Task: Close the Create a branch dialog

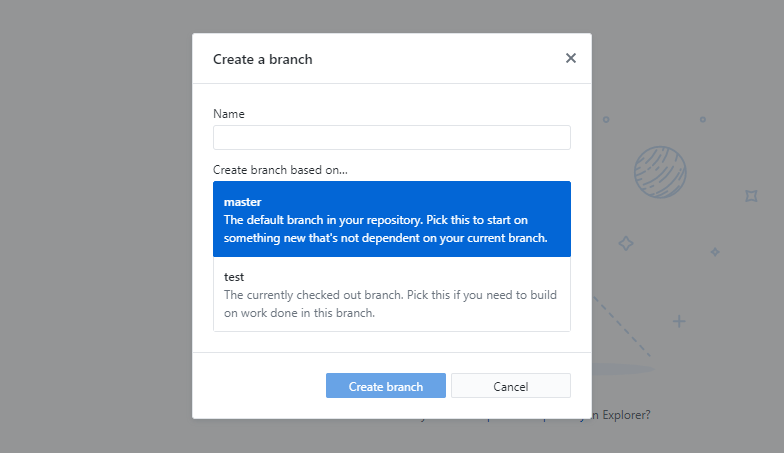Action: point(570,58)
